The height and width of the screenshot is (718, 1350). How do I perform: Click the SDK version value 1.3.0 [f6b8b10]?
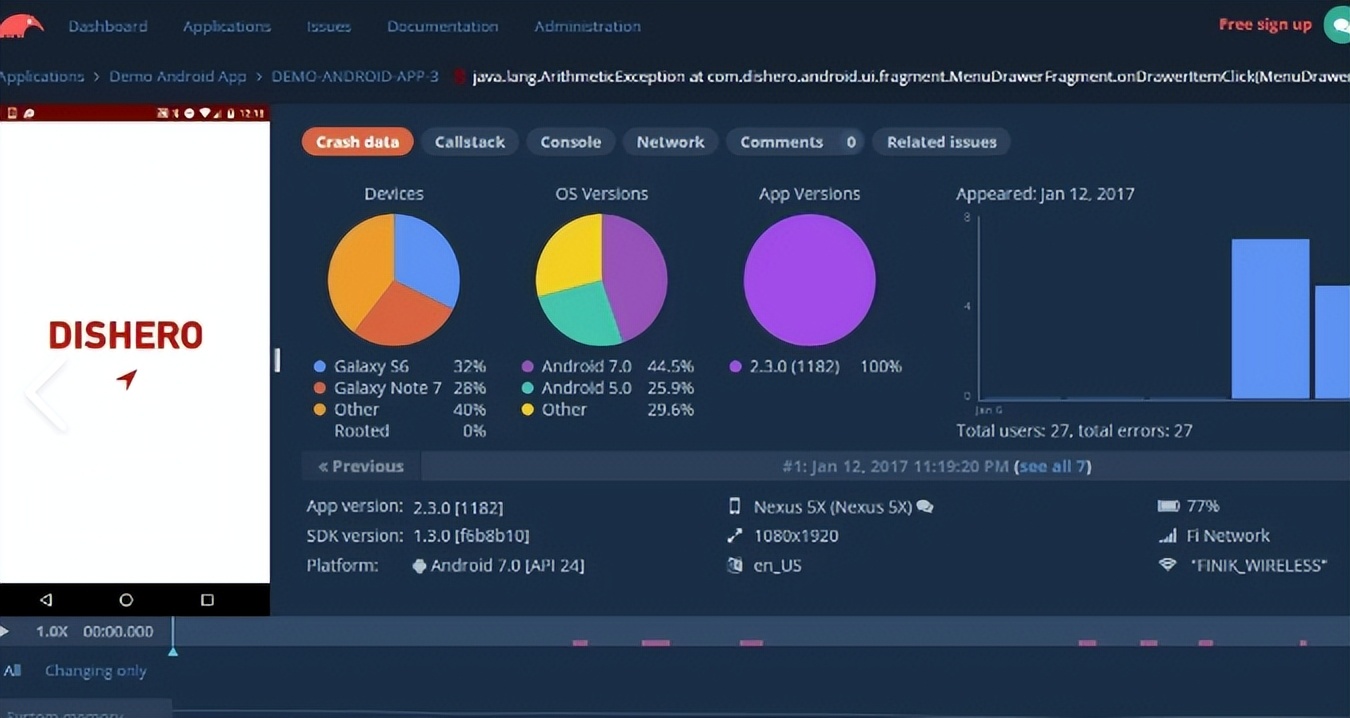click(471, 536)
